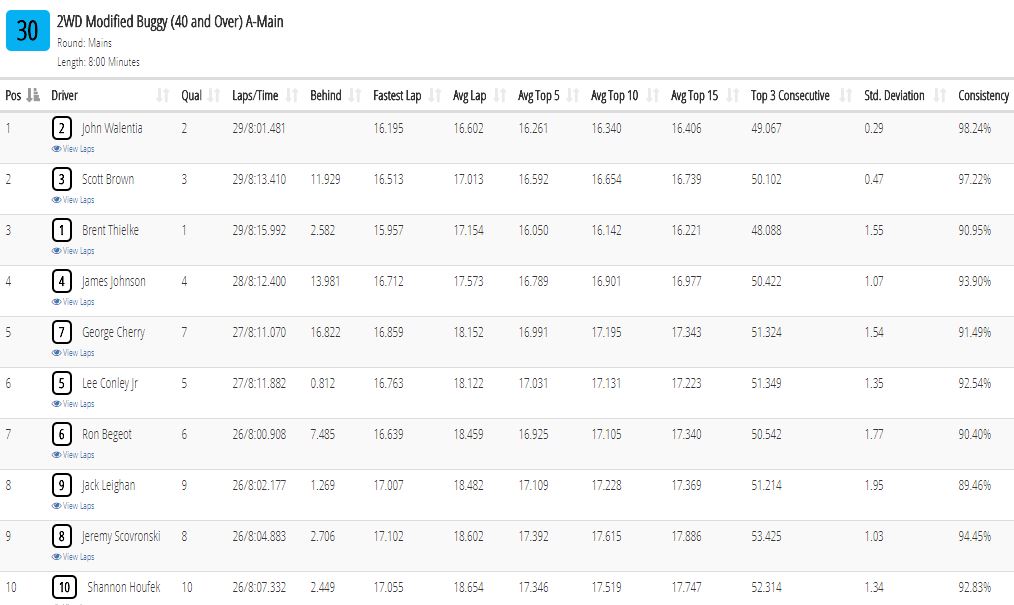Click the Length: 8:00 Minutes text
Viewport: 1014px width, 605px height.
[98, 62]
